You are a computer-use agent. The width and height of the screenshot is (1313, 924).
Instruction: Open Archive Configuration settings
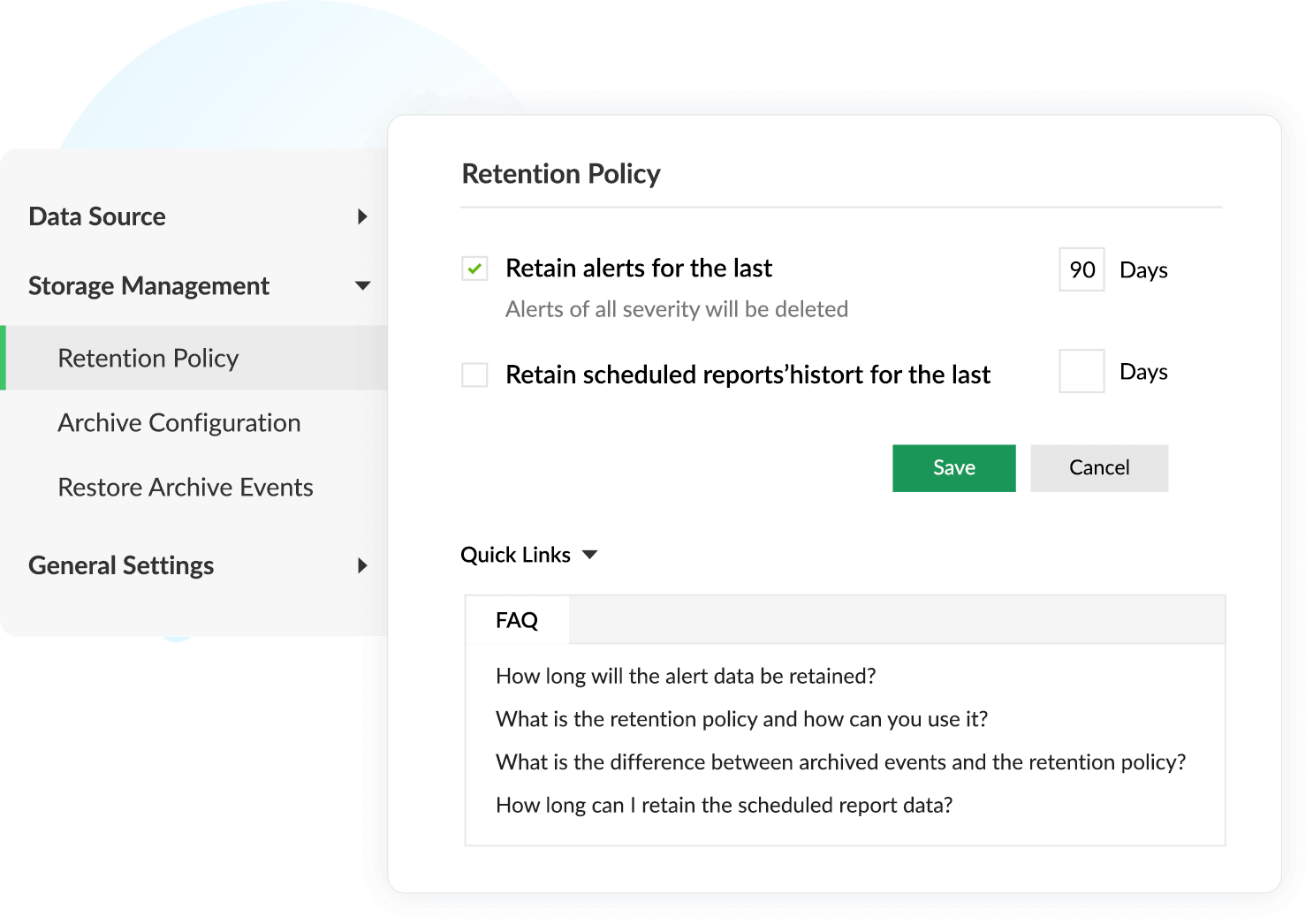click(178, 422)
